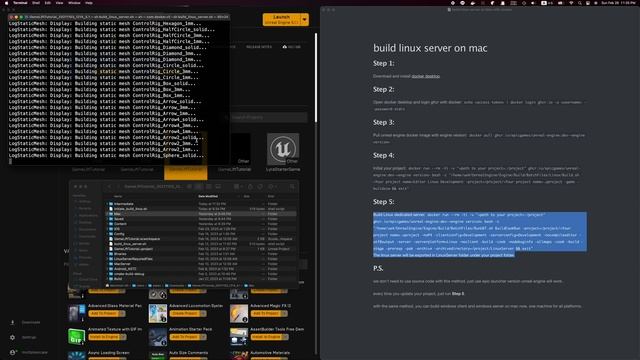This screenshot has height=360, width=640.
Task: Click the Search Projects field
Action: pos(268,117)
